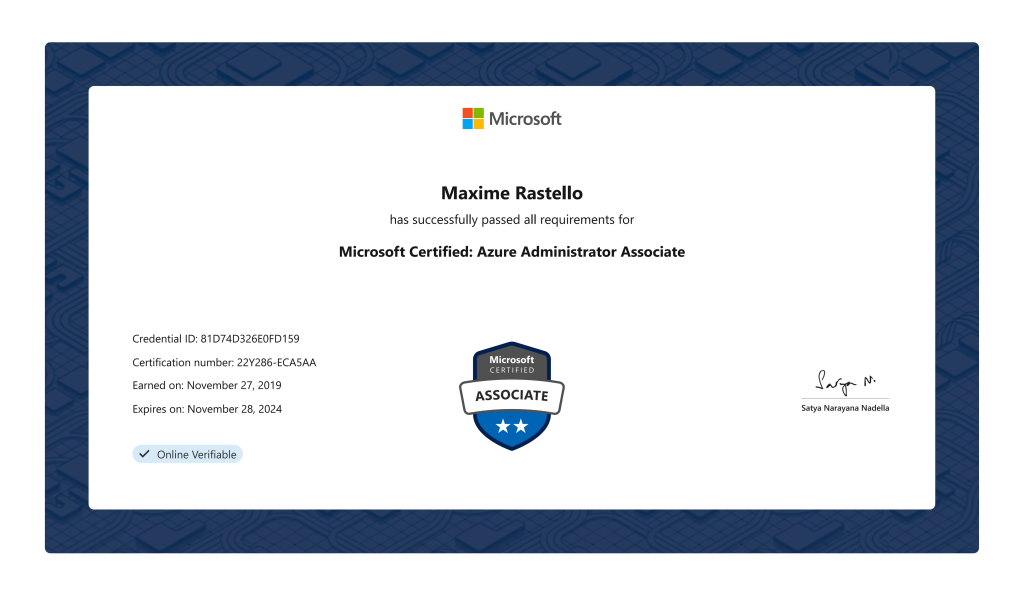
Task: Click the checkmark inside the Online Verifiable pill
Action: [x=144, y=454]
